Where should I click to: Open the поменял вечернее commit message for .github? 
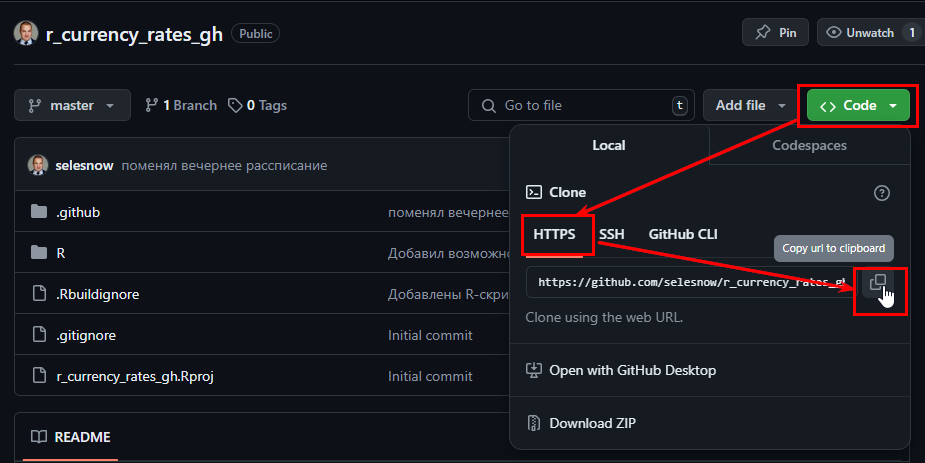(448, 212)
